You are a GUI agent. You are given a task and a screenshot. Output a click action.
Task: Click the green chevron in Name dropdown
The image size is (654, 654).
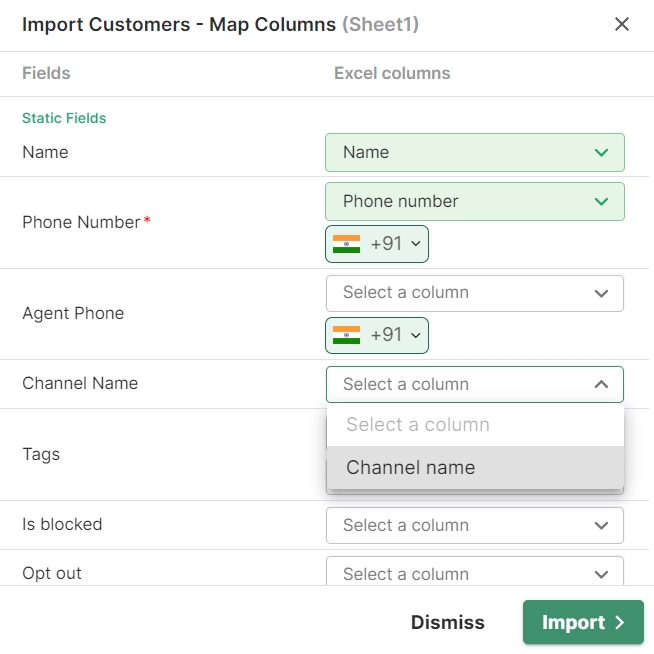[601, 153]
